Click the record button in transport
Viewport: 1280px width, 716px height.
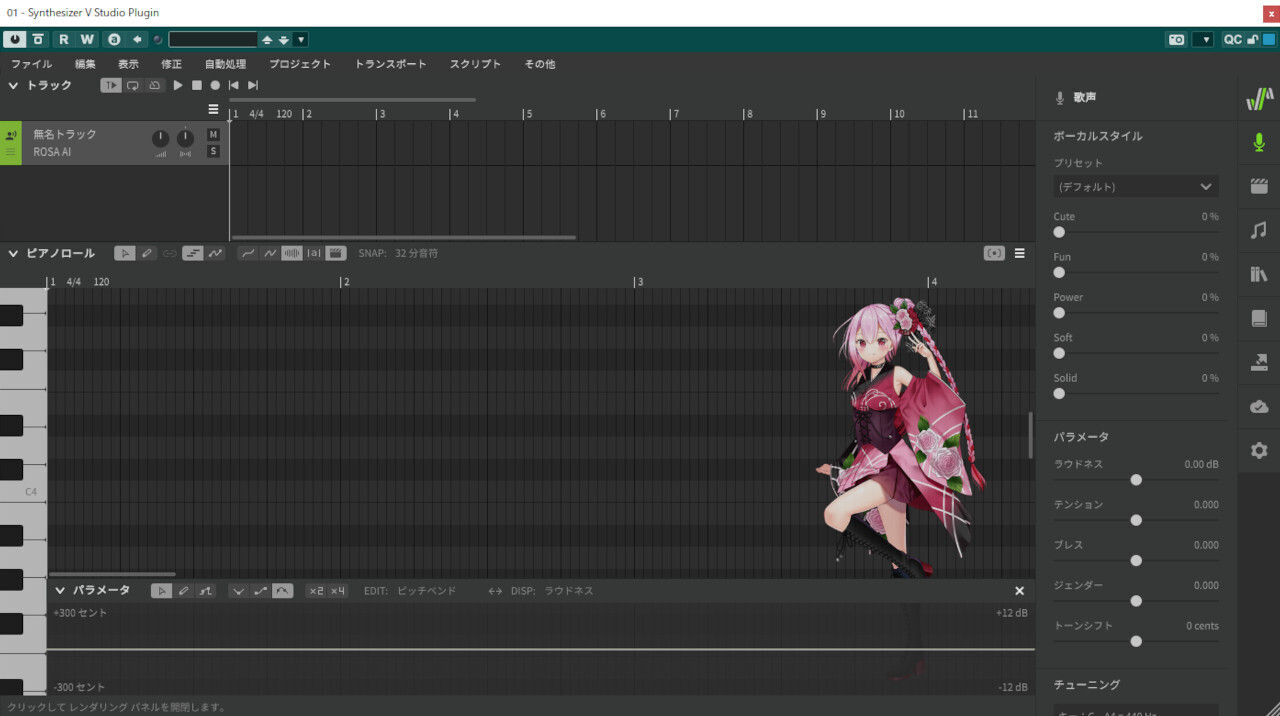click(215, 85)
